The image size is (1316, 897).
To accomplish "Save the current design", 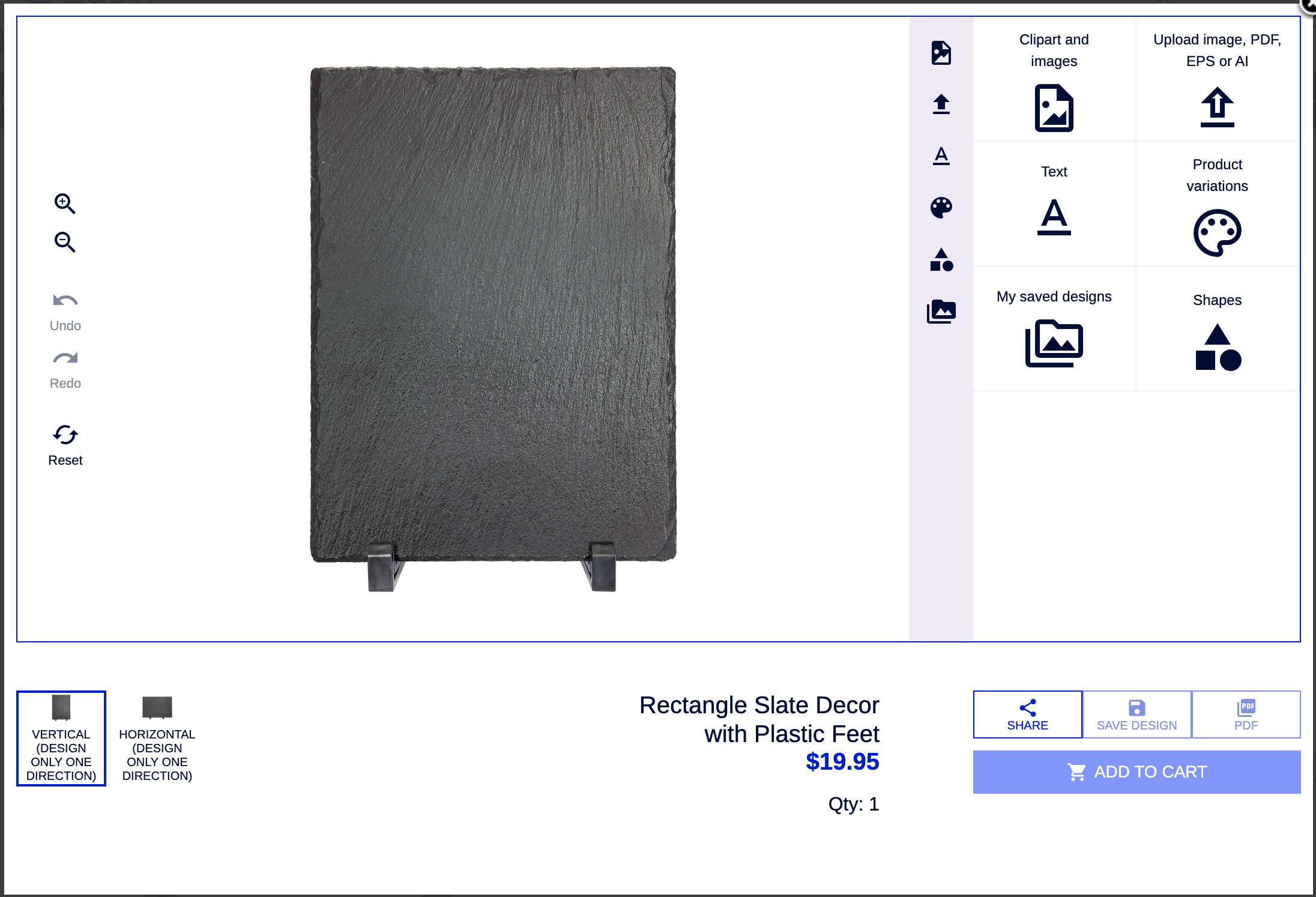I will pyautogui.click(x=1136, y=714).
